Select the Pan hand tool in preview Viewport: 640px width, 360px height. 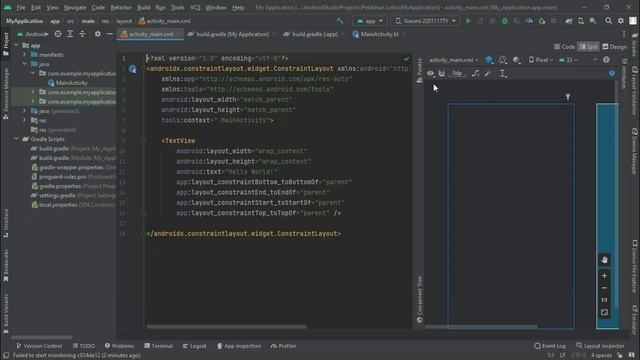pyautogui.click(x=604, y=260)
